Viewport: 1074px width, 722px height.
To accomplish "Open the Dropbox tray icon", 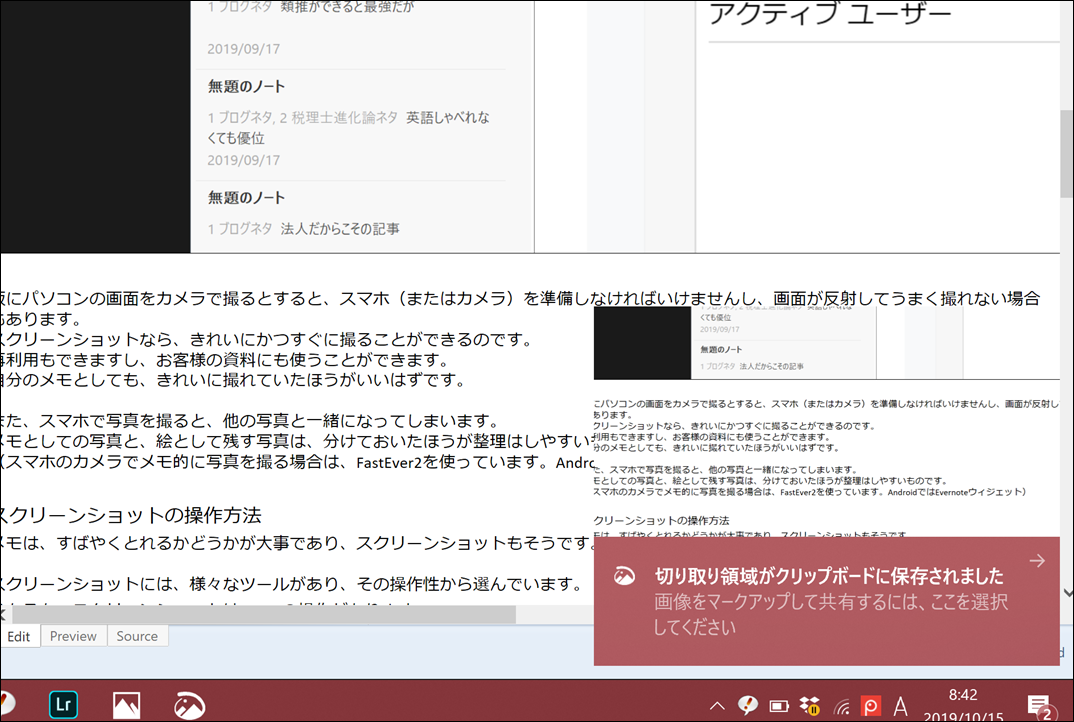I will (x=810, y=705).
